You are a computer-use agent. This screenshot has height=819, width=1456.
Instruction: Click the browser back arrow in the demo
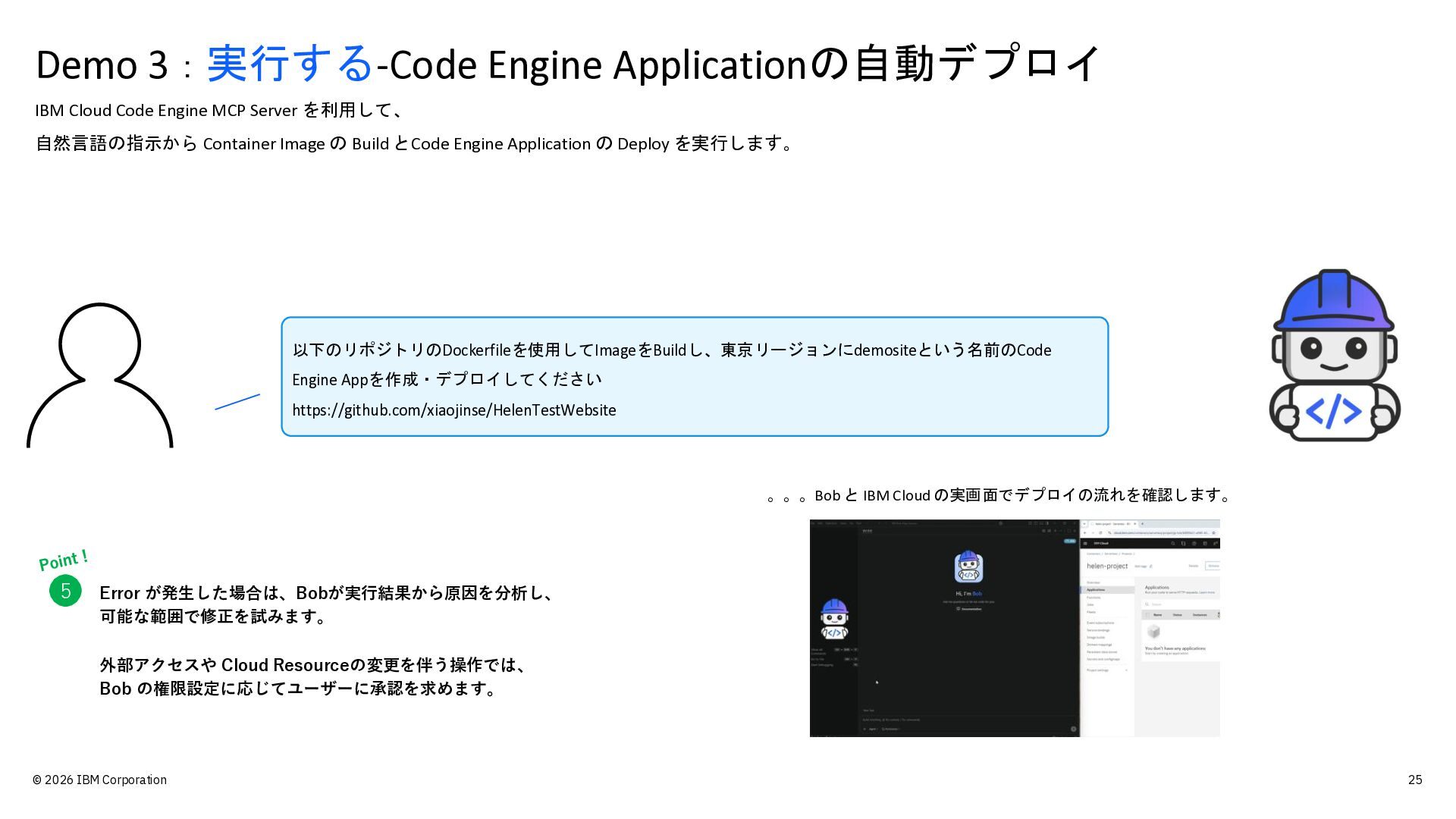[x=1085, y=532]
